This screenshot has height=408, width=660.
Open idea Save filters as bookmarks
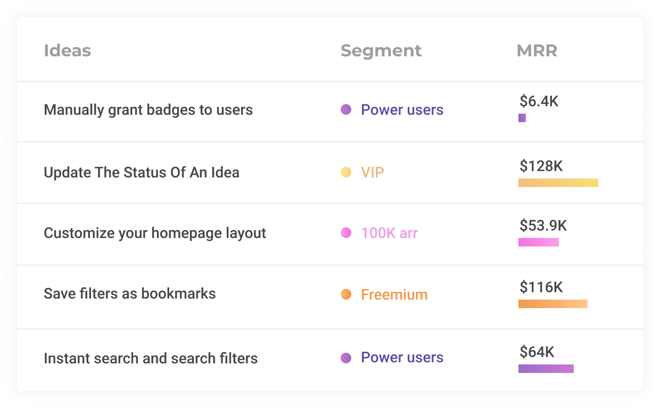coord(130,293)
